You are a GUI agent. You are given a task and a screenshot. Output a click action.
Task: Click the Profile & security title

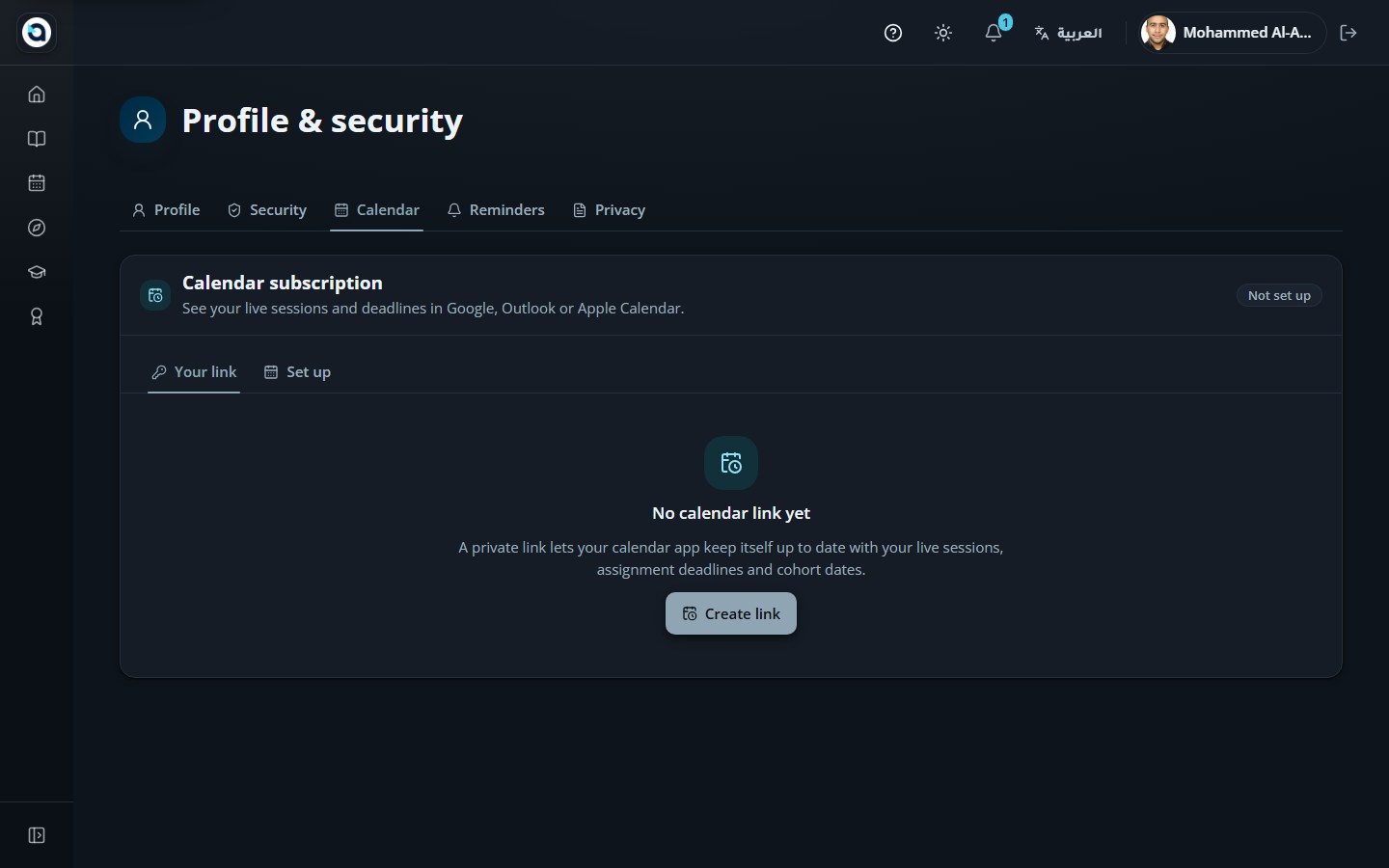point(322,121)
